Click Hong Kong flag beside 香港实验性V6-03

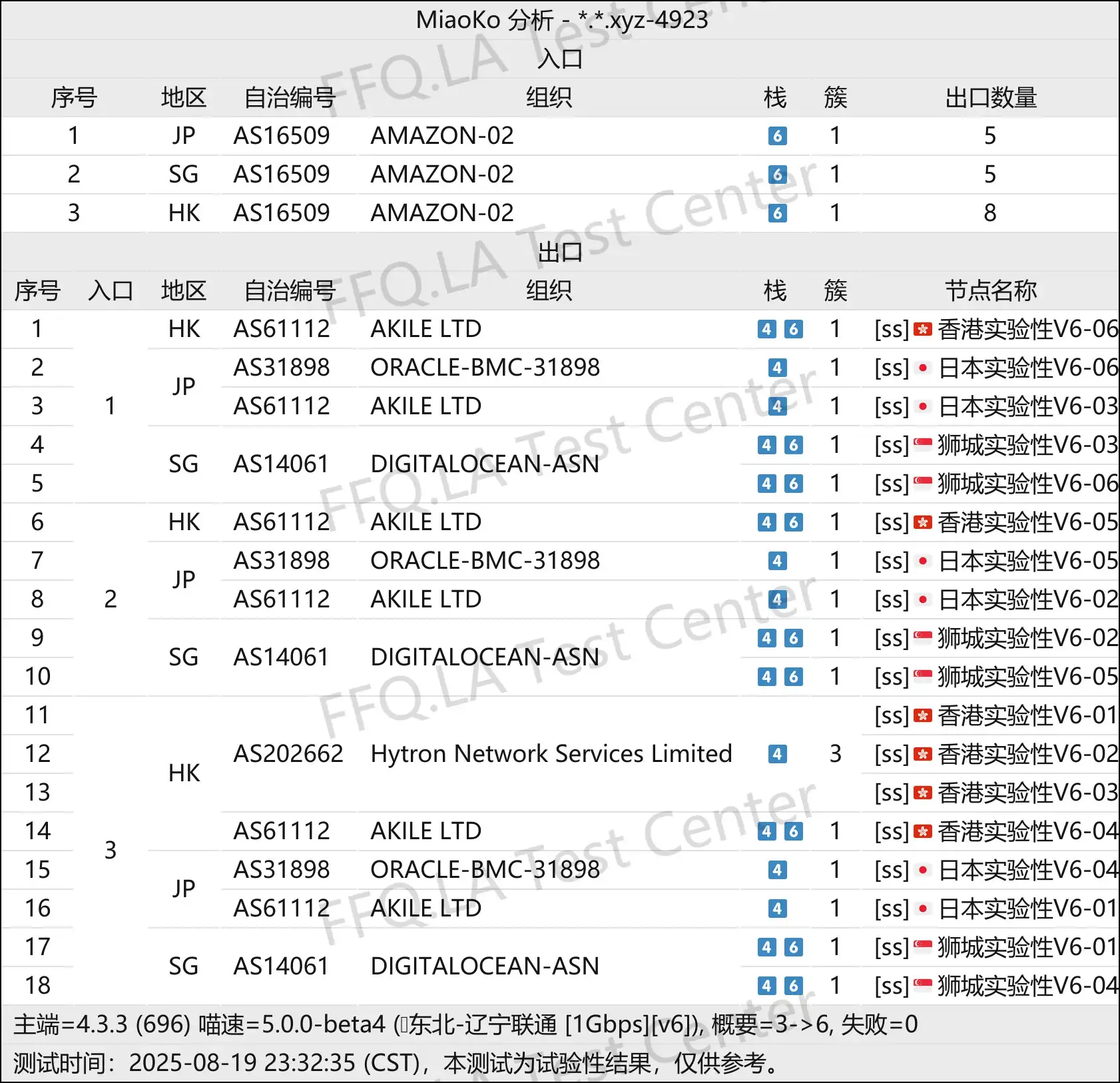click(x=922, y=793)
